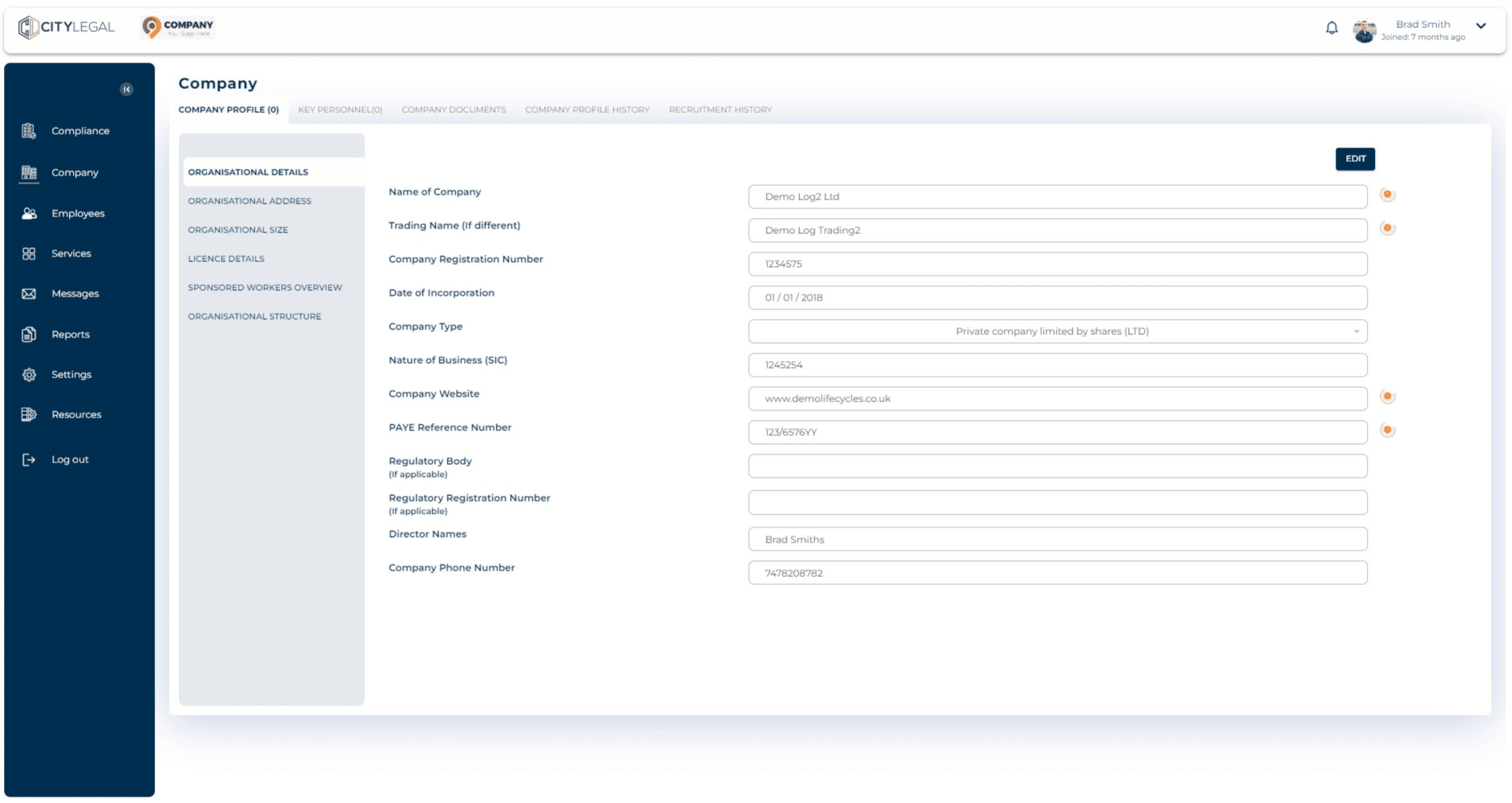Viewport: 1512px width, 803px height.
Task: Select Sponsored Workers Overview section
Action: pos(264,288)
